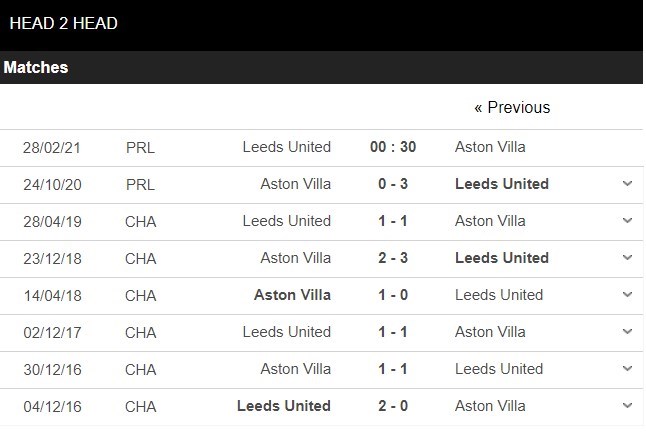The image size is (646, 432).
Task: Expand the 14/04/18 match chevron
Action: [x=627, y=295]
